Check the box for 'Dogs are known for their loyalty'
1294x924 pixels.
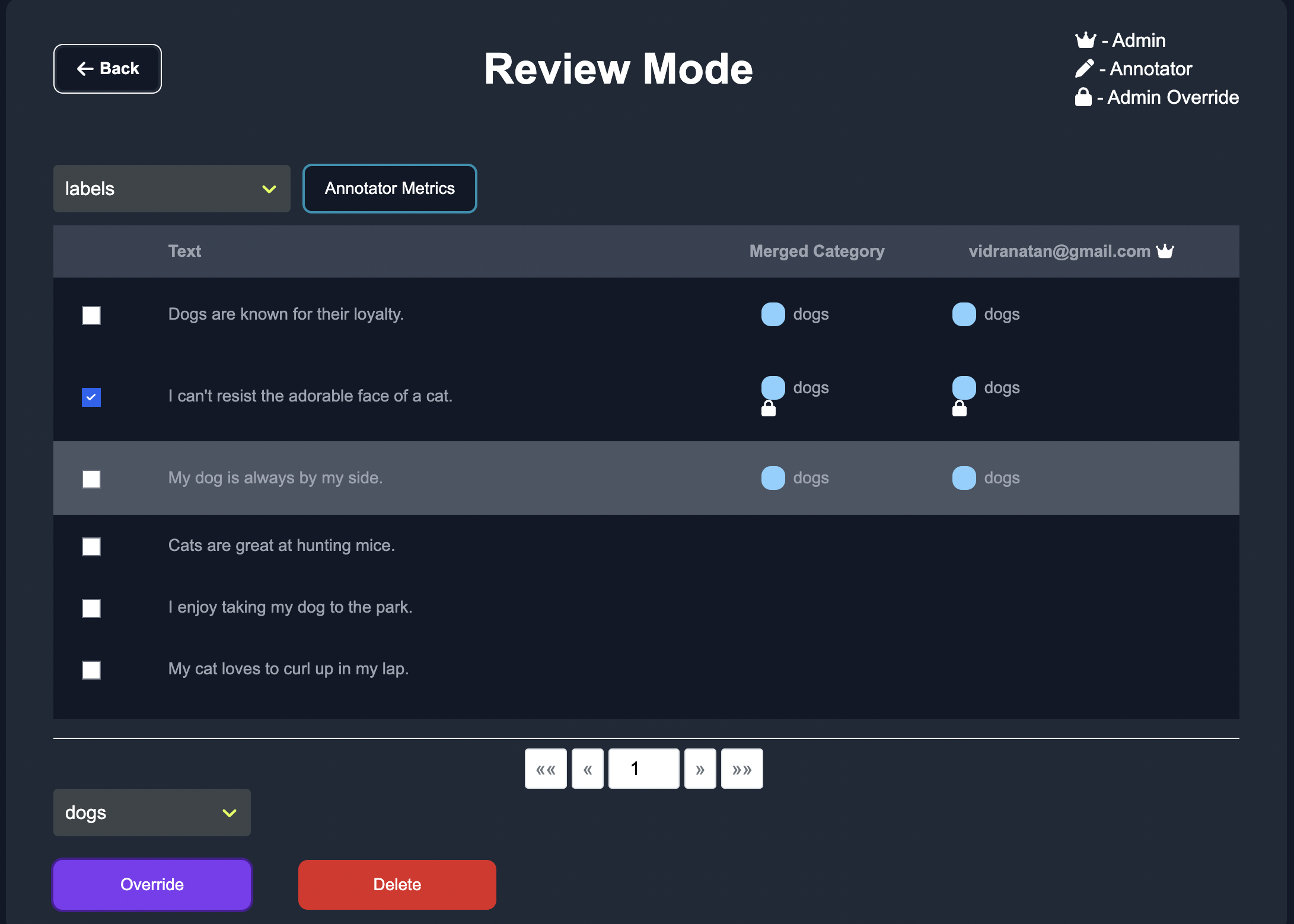(x=91, y=315)
